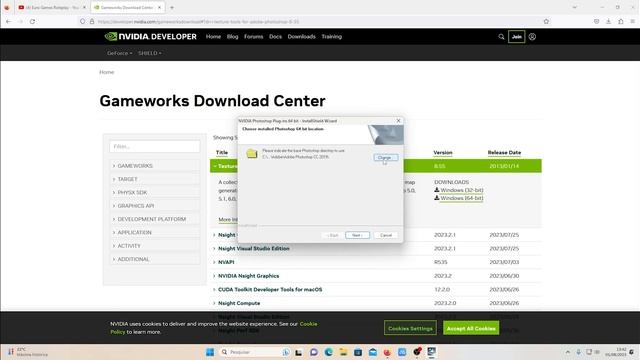Click the folder icon in the installer dialog
This screenshot has height=360, width=640.
(252, 153)
